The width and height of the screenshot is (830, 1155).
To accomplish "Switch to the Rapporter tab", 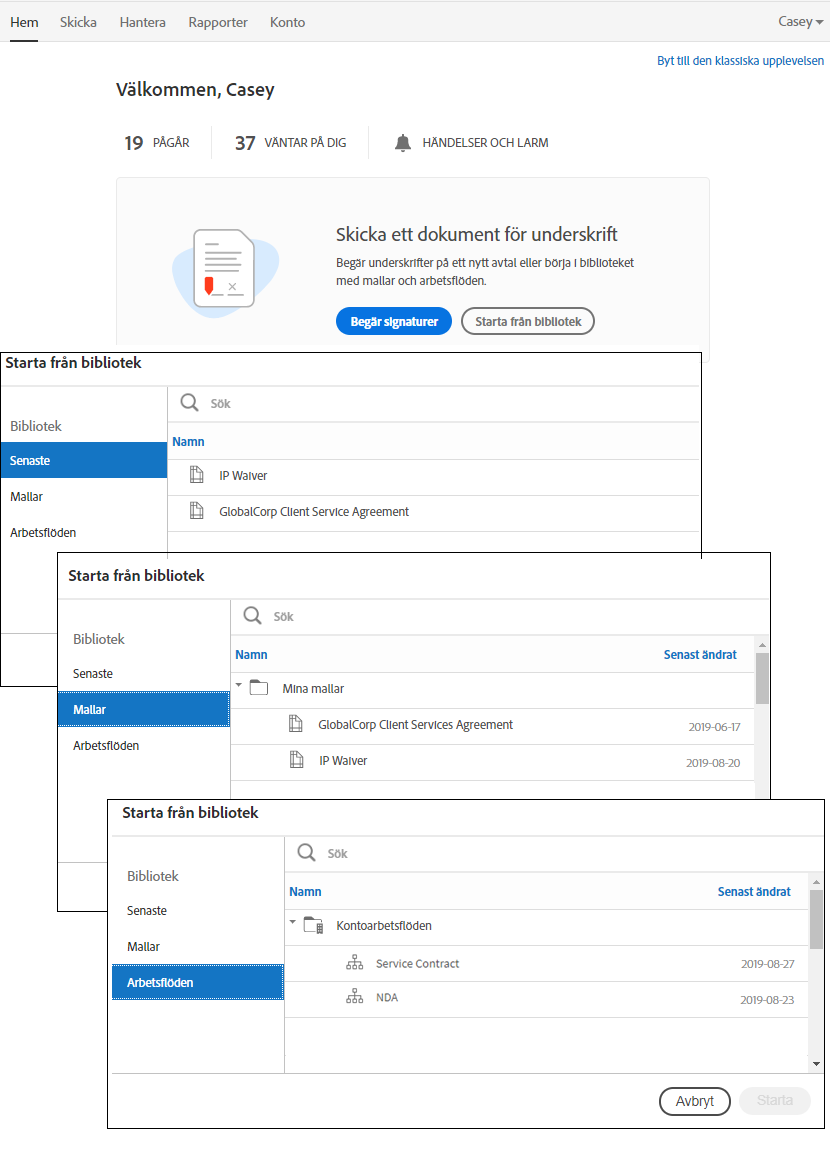I will [218, 22].
